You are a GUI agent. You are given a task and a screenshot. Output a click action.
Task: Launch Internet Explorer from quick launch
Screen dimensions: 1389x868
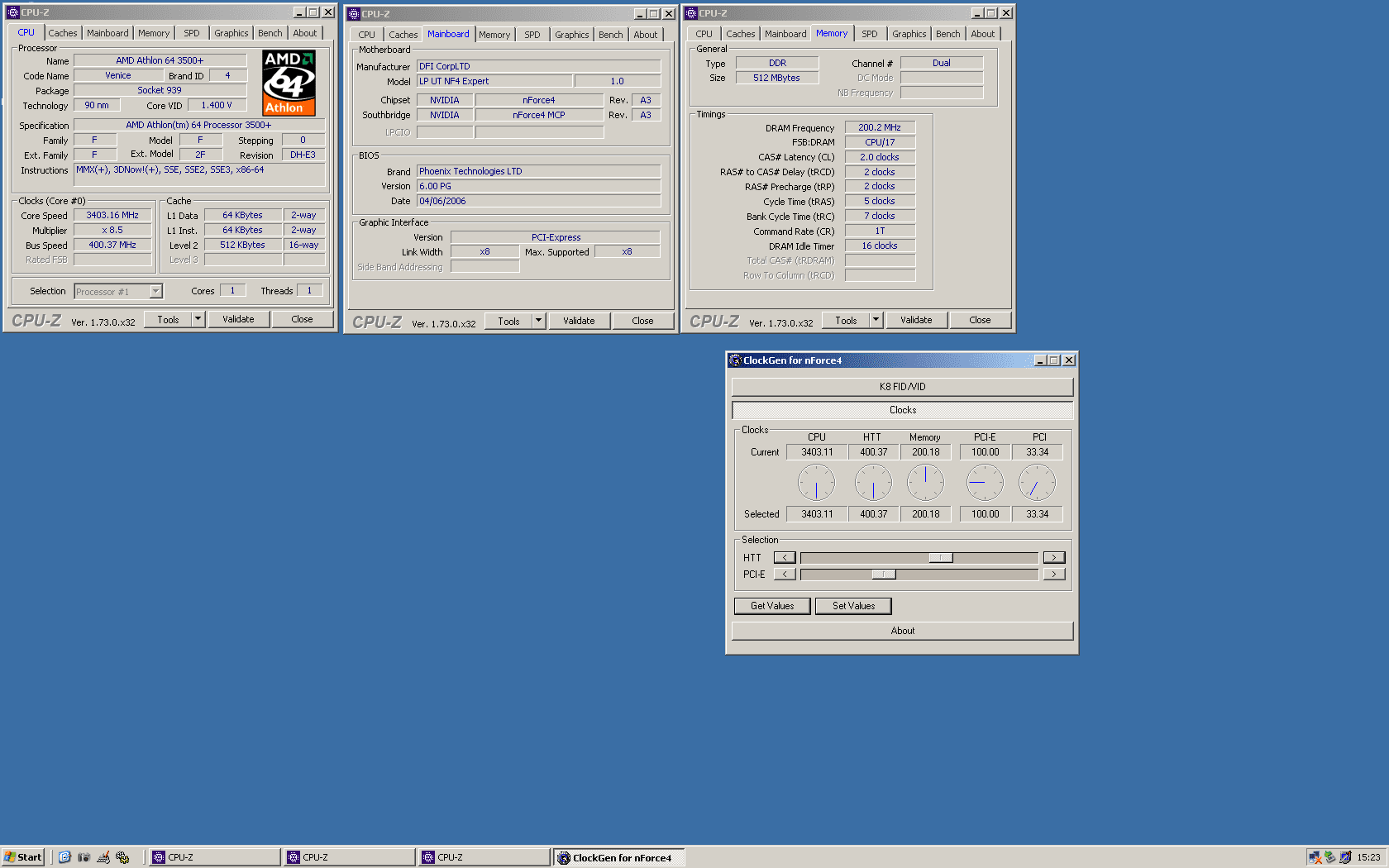point(64,857)
